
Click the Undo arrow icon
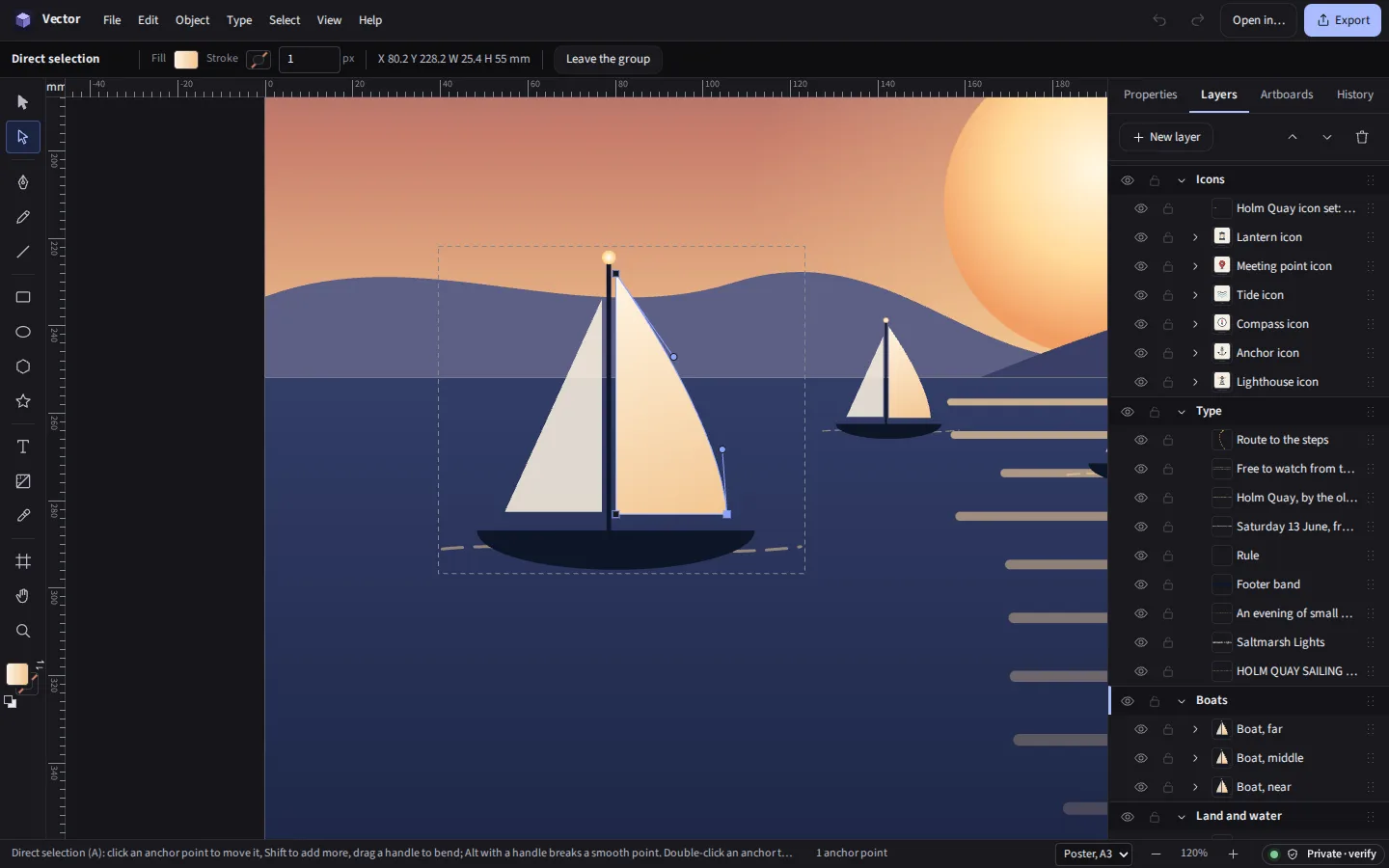[x=1159, y=20]
